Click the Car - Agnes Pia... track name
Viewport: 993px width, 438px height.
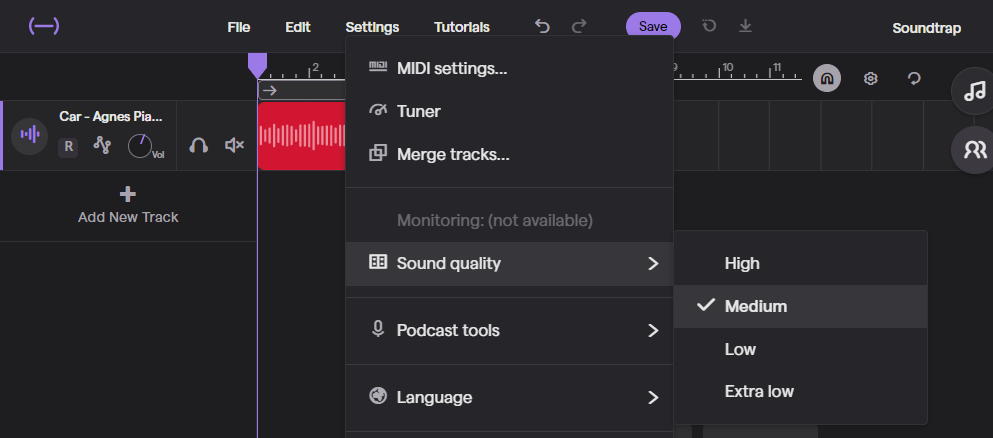coord(111,116)
